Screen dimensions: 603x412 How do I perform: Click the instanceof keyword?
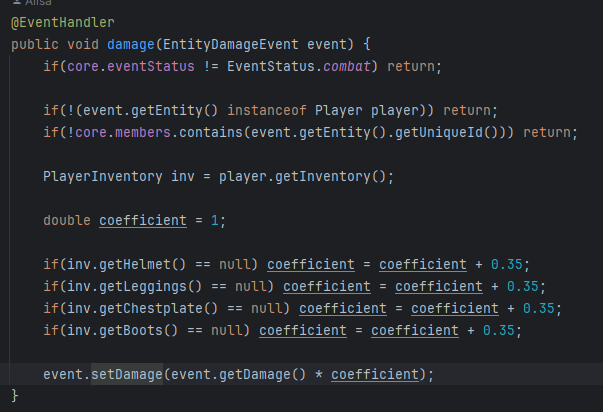pos(267,110)
